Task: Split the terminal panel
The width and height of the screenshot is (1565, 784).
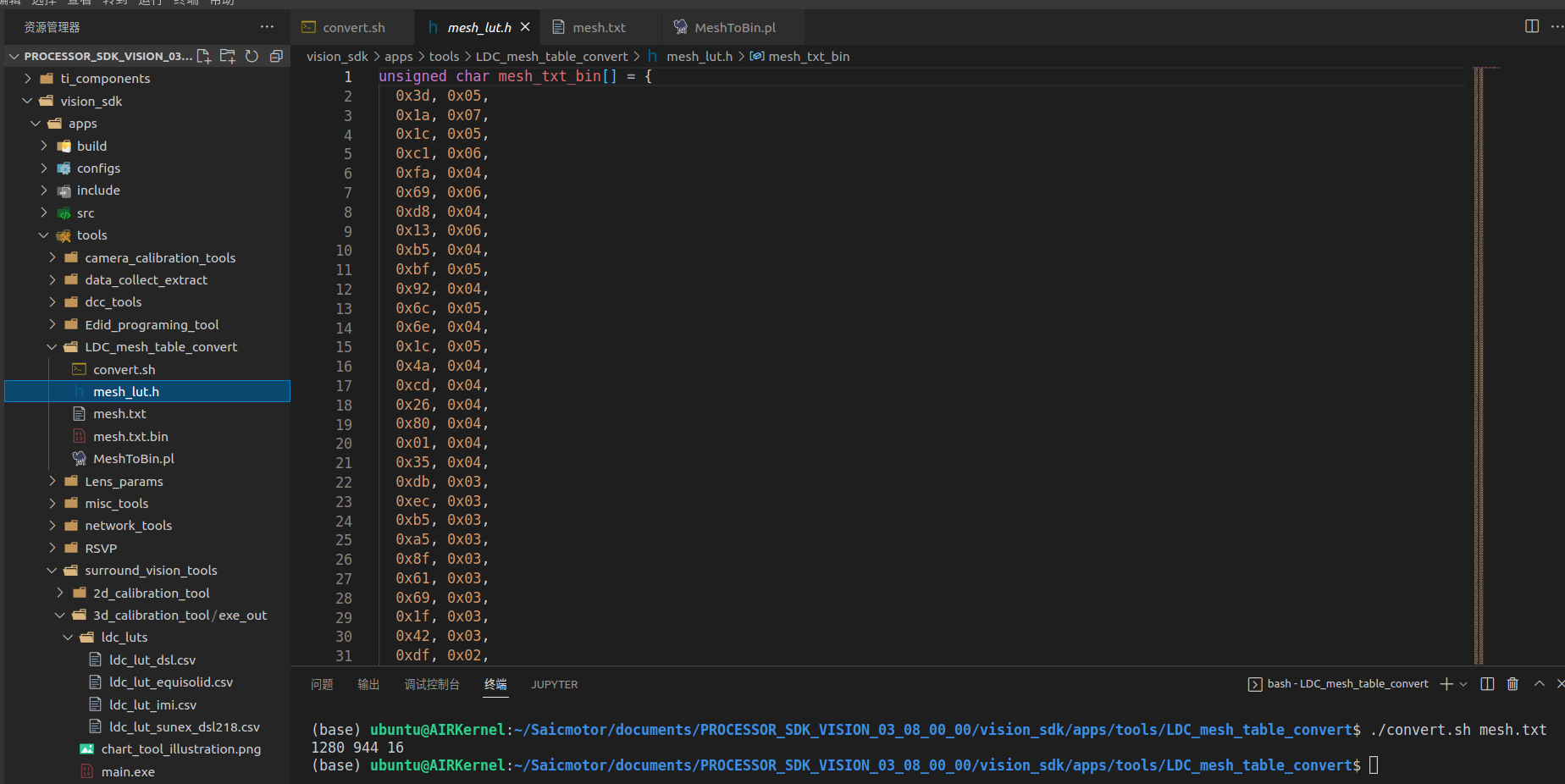Action: point(1487,684)
